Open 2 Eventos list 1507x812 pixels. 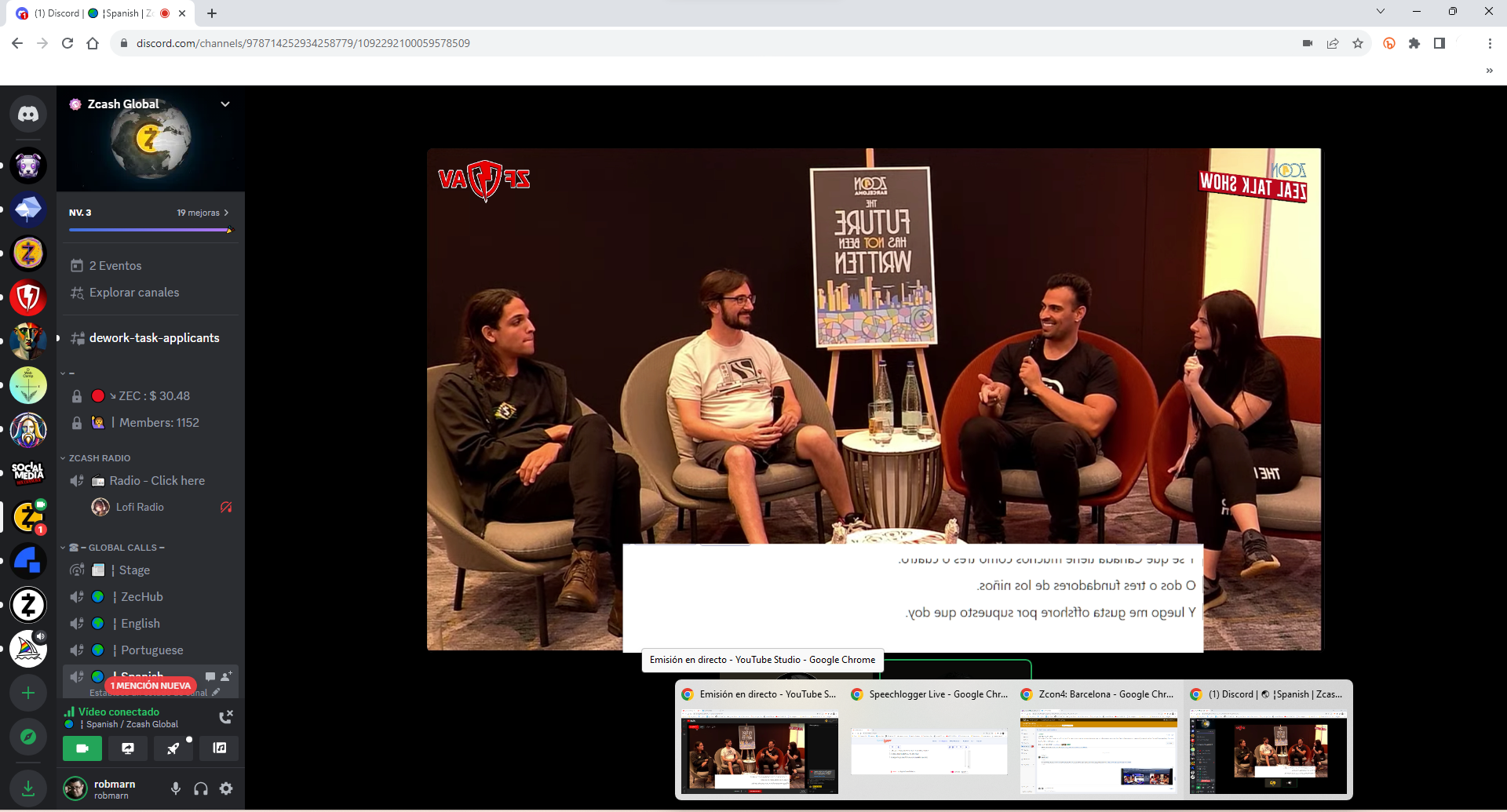click(x=151, y=266)
